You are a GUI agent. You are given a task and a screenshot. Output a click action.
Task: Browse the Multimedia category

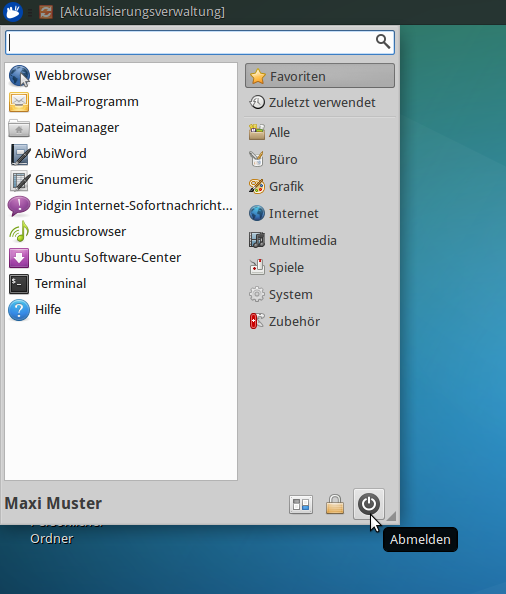coord(320,241)
